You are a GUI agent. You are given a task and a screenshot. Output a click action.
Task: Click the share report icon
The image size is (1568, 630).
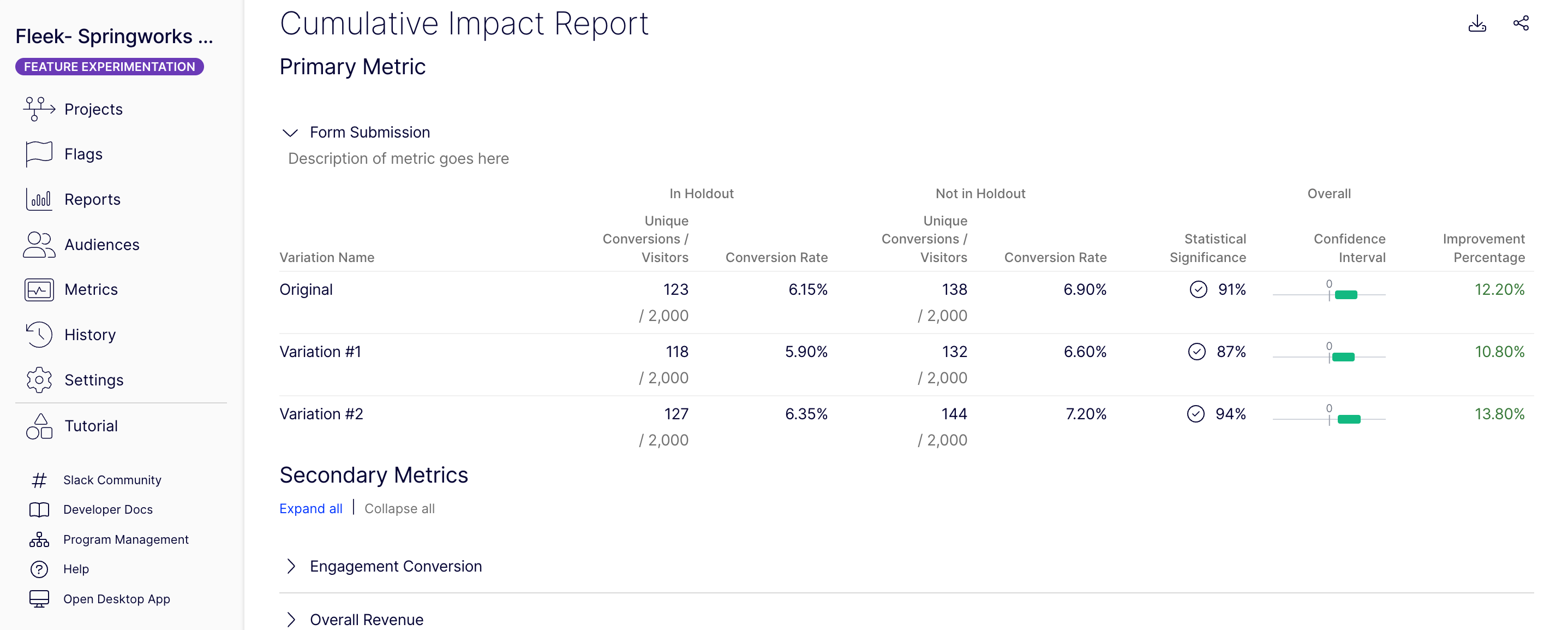click(x=1521, y=24)
